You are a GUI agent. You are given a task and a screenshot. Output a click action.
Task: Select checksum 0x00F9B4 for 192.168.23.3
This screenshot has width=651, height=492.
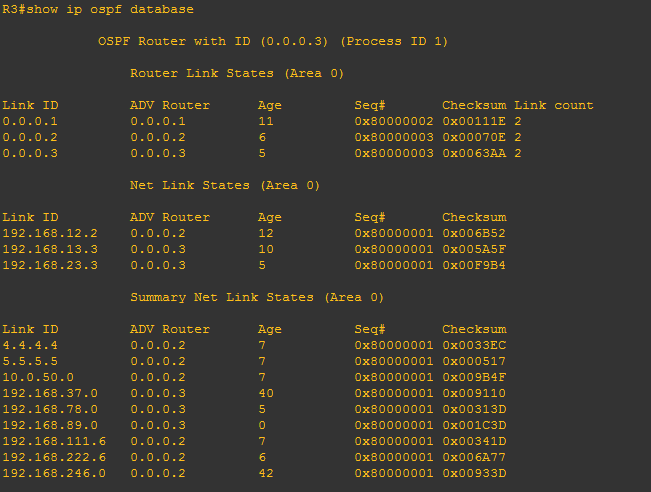point(474,265)
